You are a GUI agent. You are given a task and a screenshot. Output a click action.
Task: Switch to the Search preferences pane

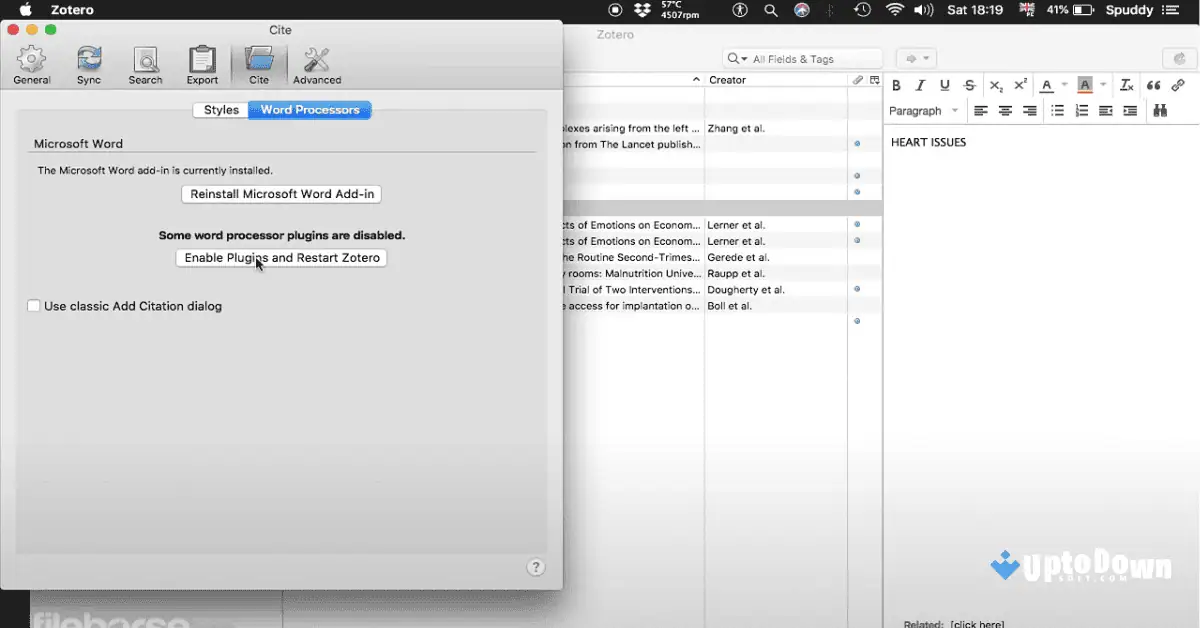tap(145, 64)
